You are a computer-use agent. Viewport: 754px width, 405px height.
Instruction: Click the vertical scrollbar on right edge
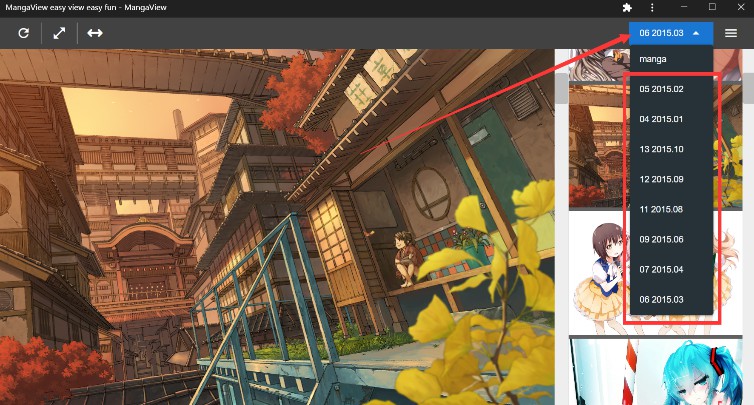pos(748,88)
